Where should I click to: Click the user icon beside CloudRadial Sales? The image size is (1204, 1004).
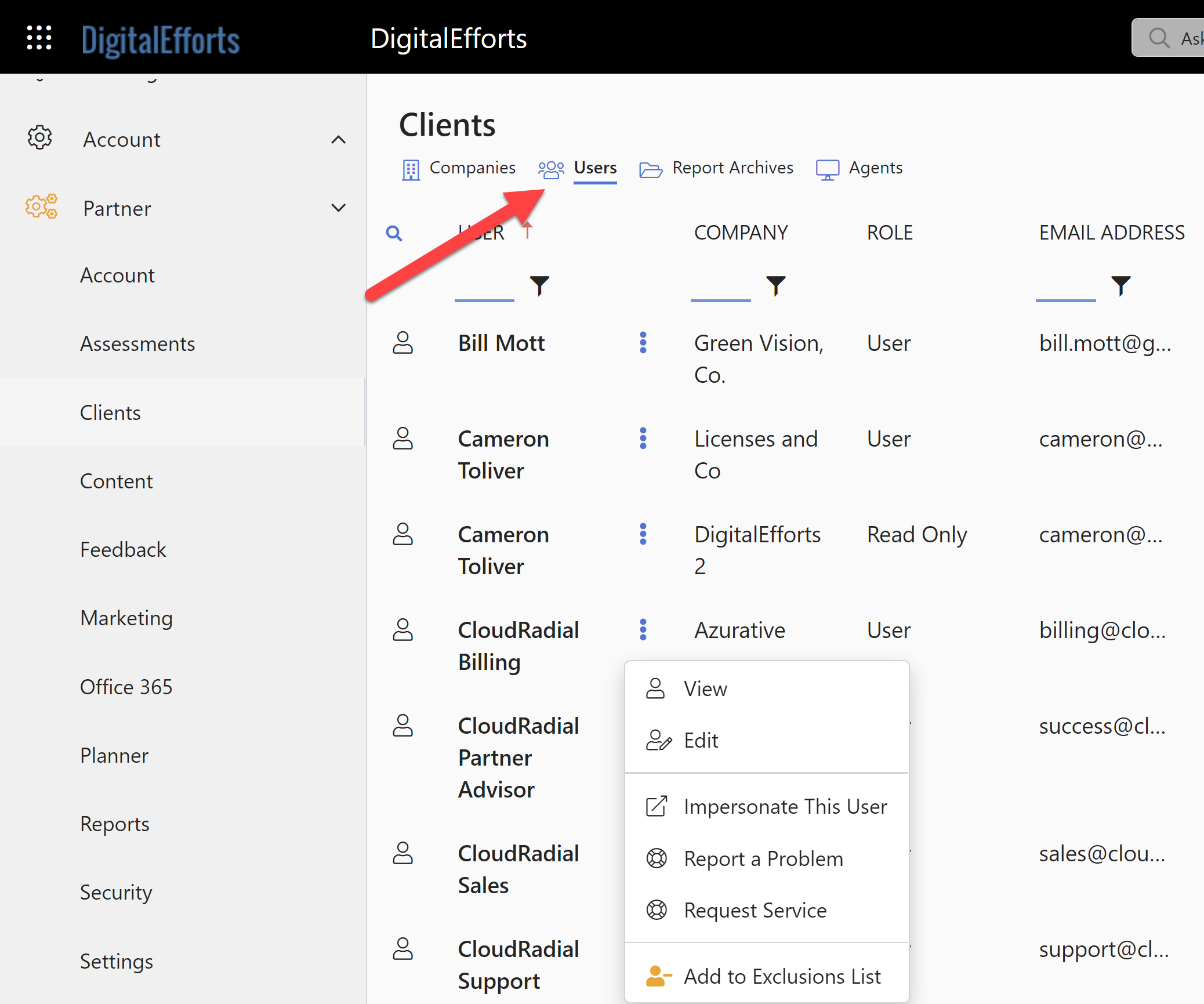[402, 853]
